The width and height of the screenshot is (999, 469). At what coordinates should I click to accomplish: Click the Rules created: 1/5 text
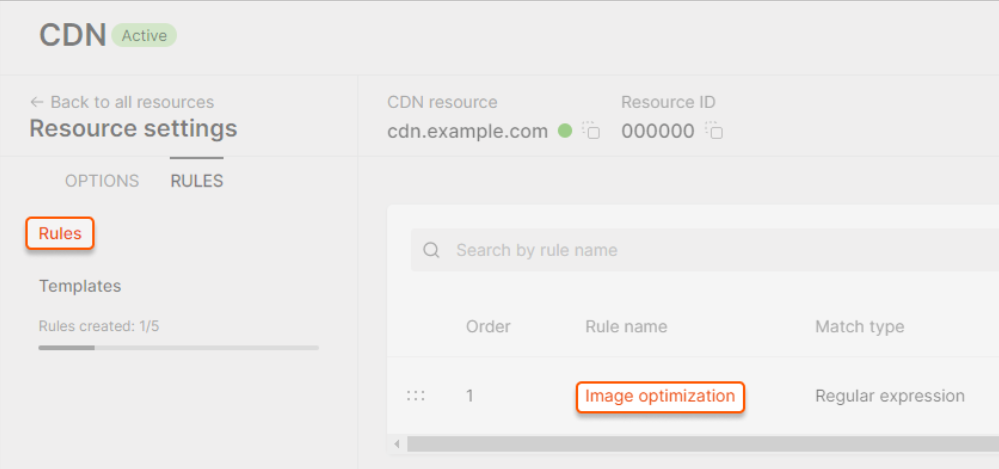[99, 327]
